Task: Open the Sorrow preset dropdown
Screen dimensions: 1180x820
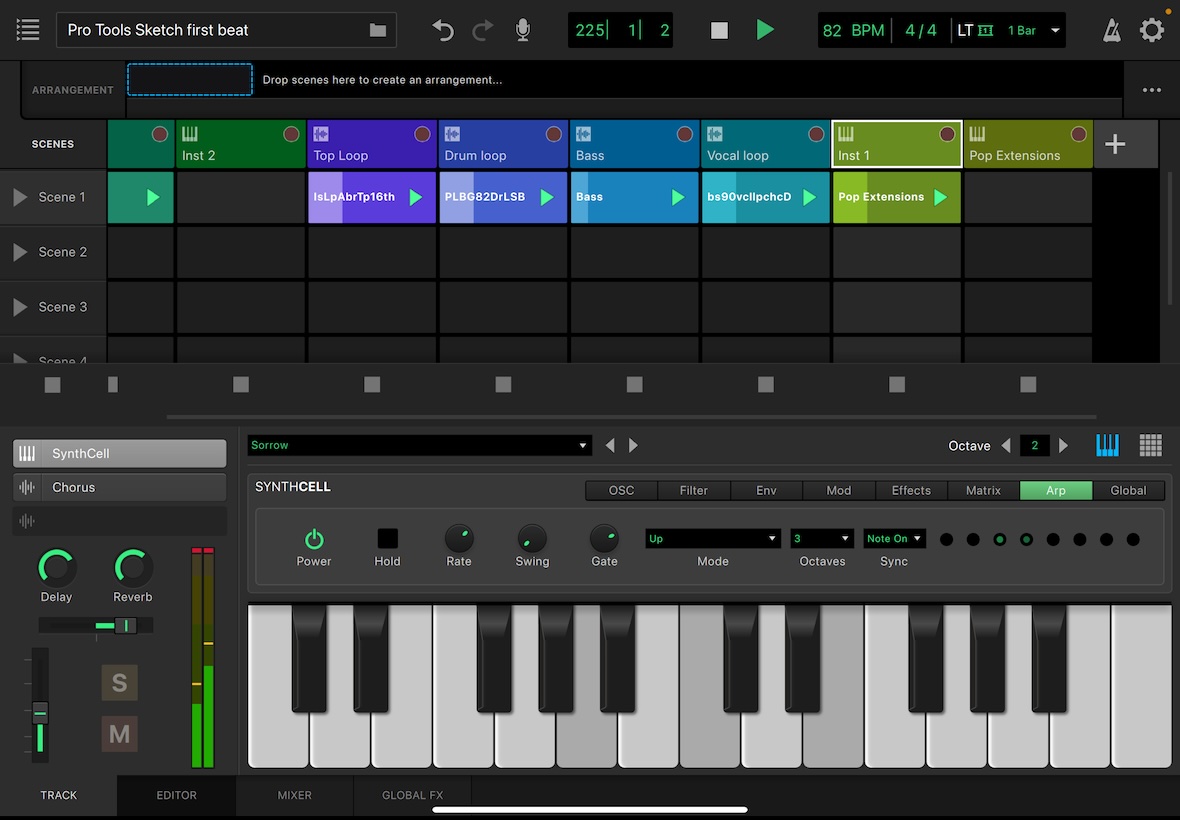Action: coord(419,445)
